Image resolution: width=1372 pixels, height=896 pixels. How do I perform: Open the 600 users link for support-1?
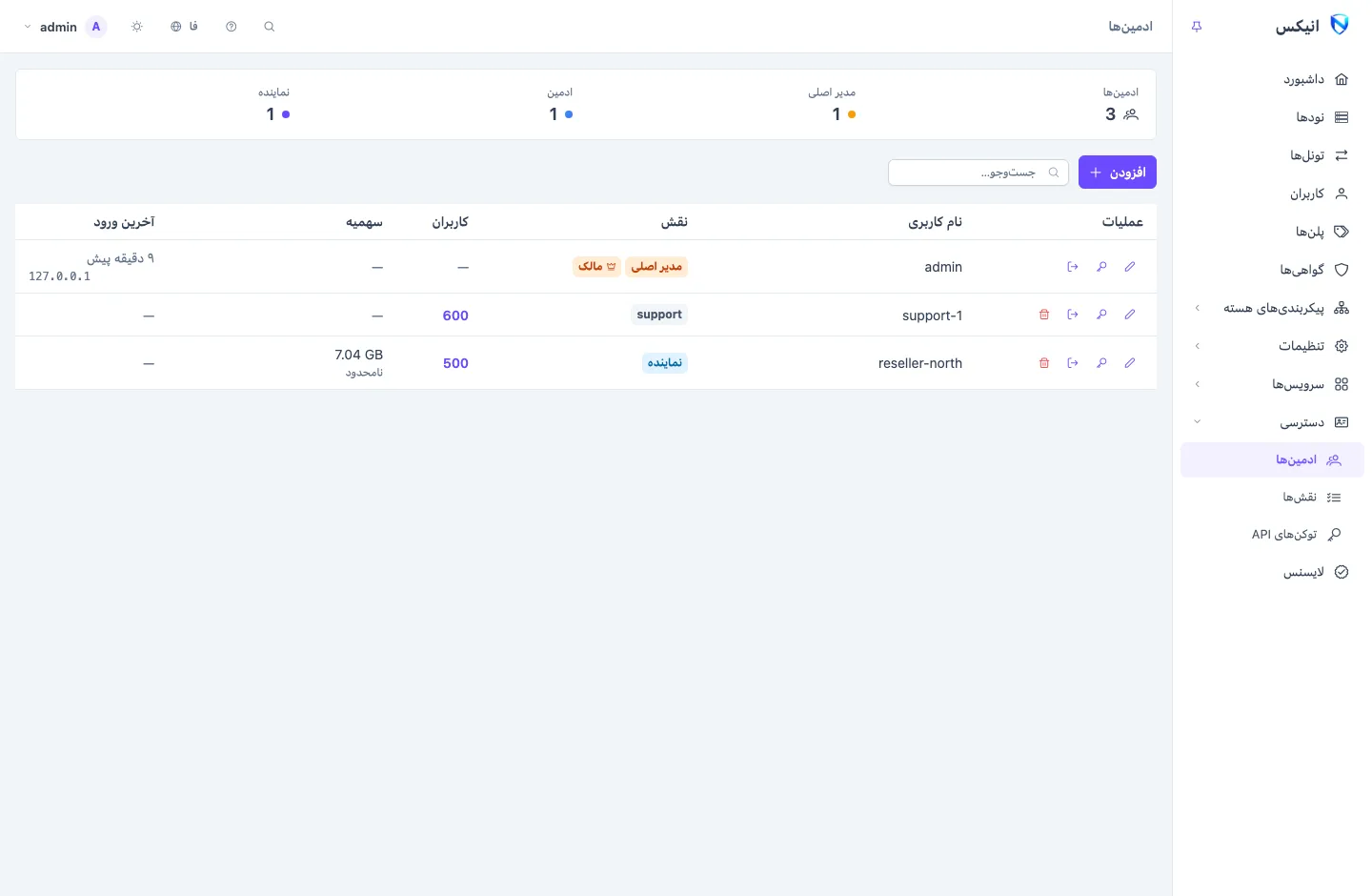pyautogui.click(x=455, y=316)
